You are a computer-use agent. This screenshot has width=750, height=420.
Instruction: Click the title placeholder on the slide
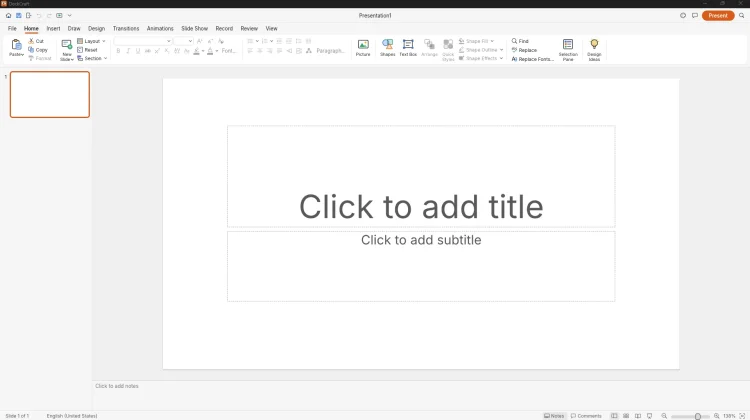coord(421,176)
